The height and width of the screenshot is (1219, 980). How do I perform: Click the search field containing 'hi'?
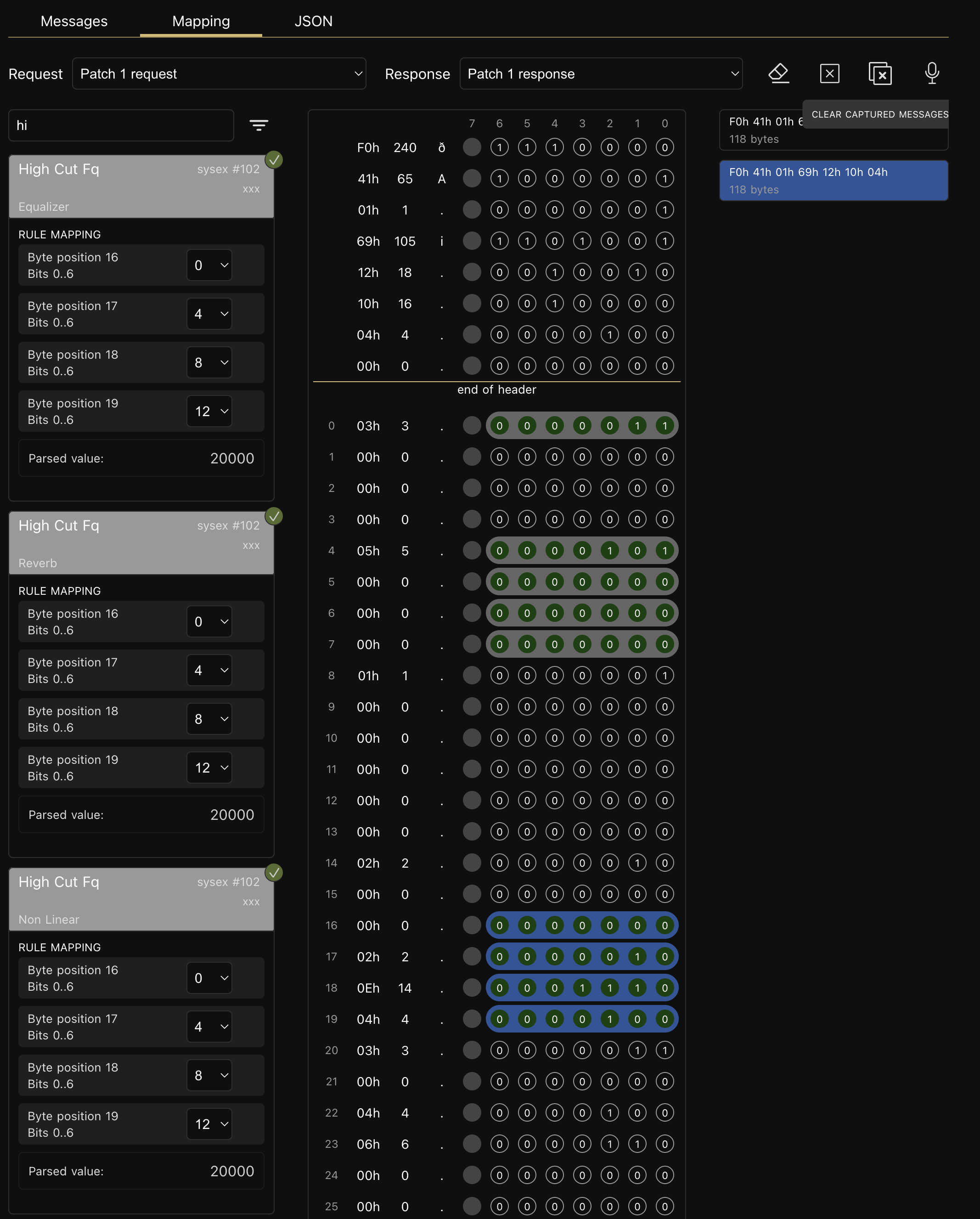(121, 125)
